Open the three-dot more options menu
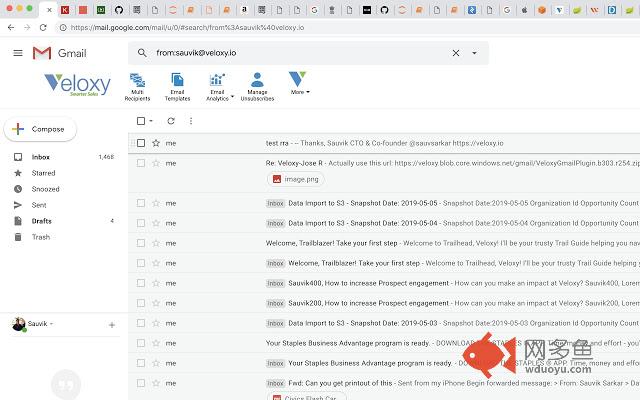 pyautogui.click(x=190, y=121)
